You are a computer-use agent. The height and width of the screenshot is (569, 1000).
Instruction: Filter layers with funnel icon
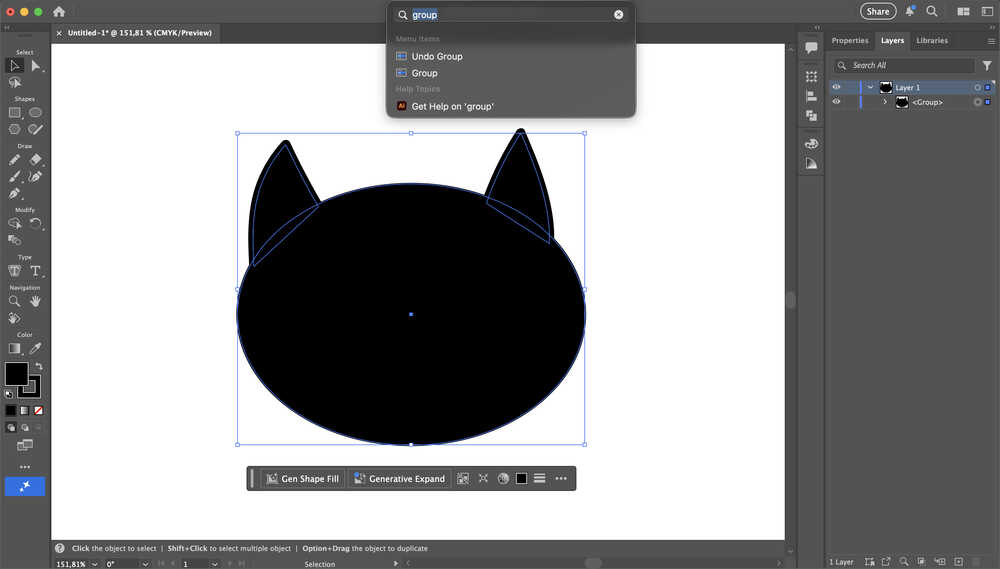(987, 65)
